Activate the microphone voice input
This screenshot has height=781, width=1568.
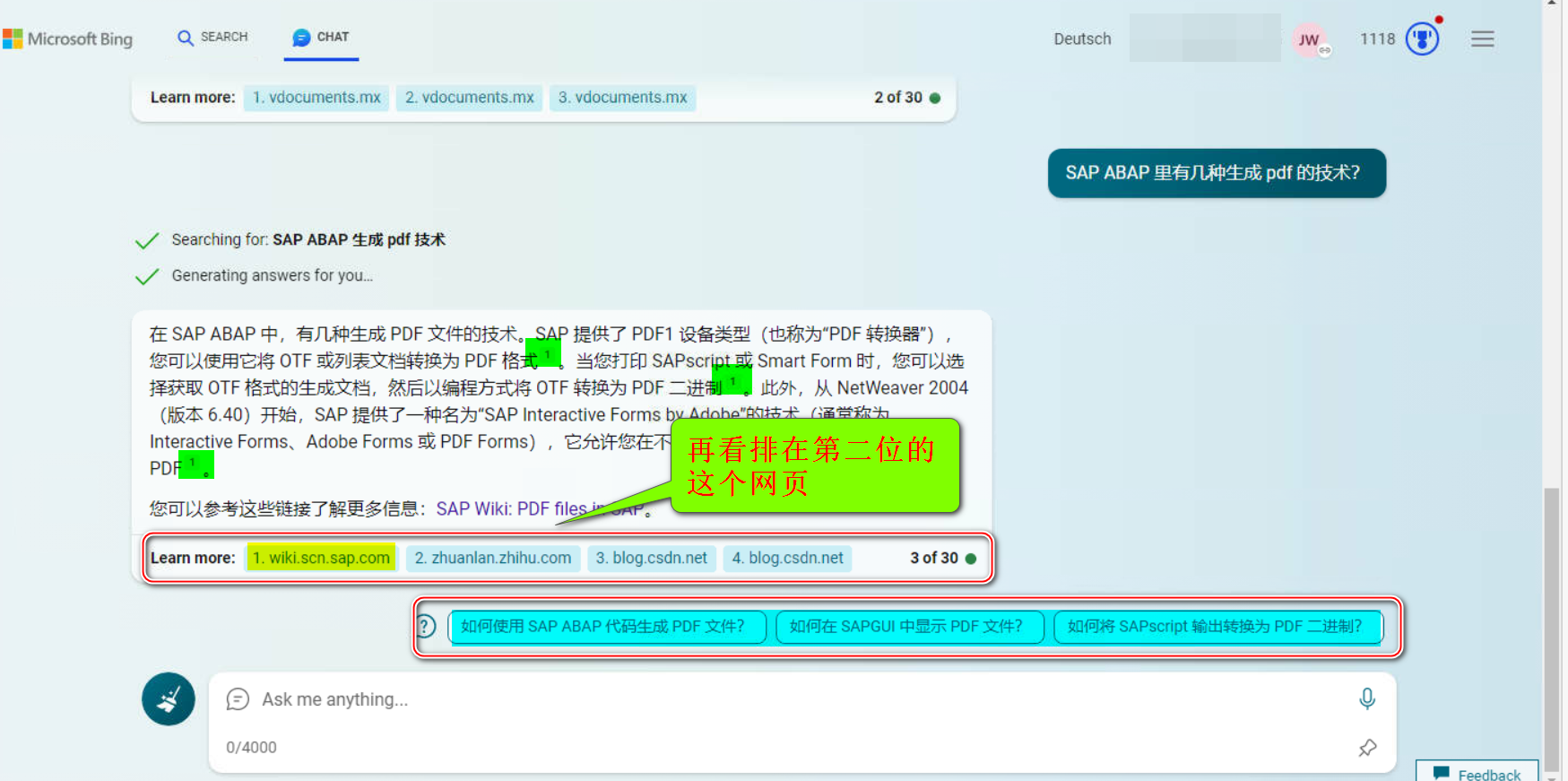[x=1367, y=699]
